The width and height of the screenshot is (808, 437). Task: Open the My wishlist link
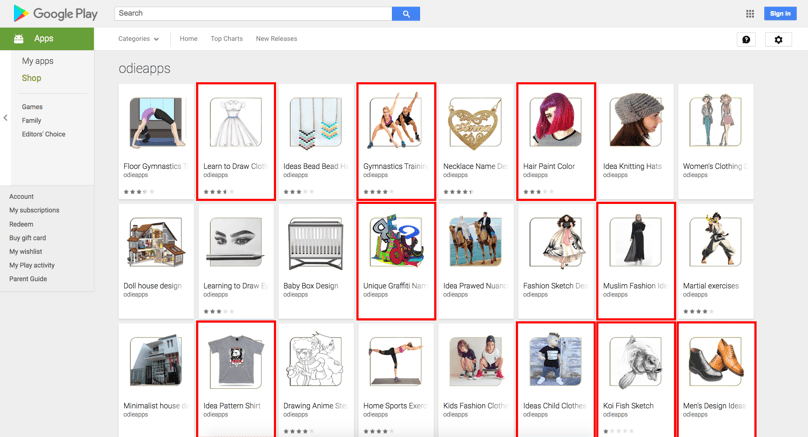click(x=26, y=252)
